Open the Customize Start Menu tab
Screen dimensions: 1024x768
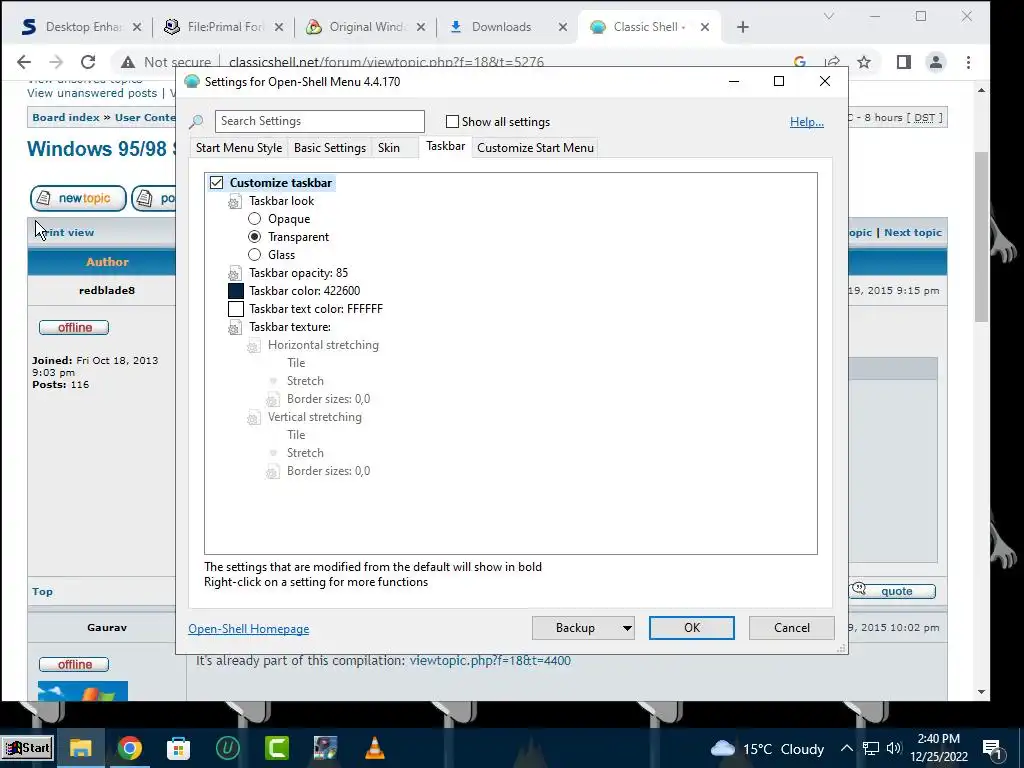[536, 148]
